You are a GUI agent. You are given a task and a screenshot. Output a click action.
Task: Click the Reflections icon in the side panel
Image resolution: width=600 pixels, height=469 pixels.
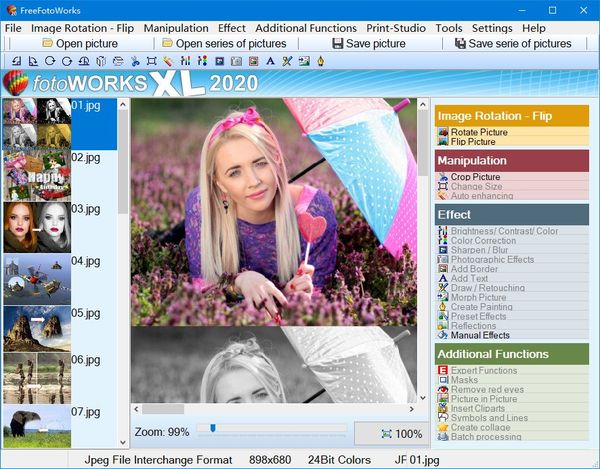point(443,326)
